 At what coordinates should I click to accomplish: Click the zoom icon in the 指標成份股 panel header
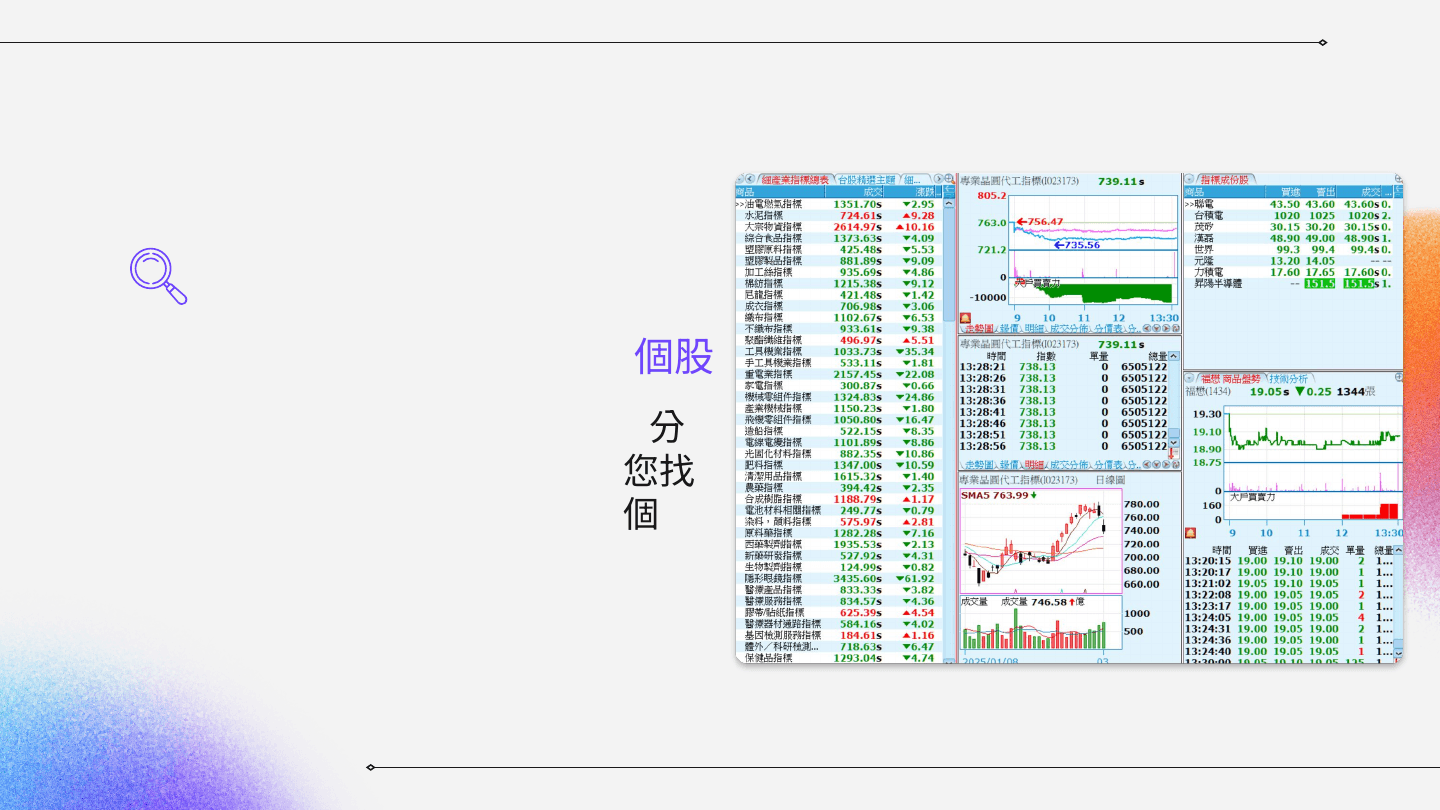(x=1398, y=179)
